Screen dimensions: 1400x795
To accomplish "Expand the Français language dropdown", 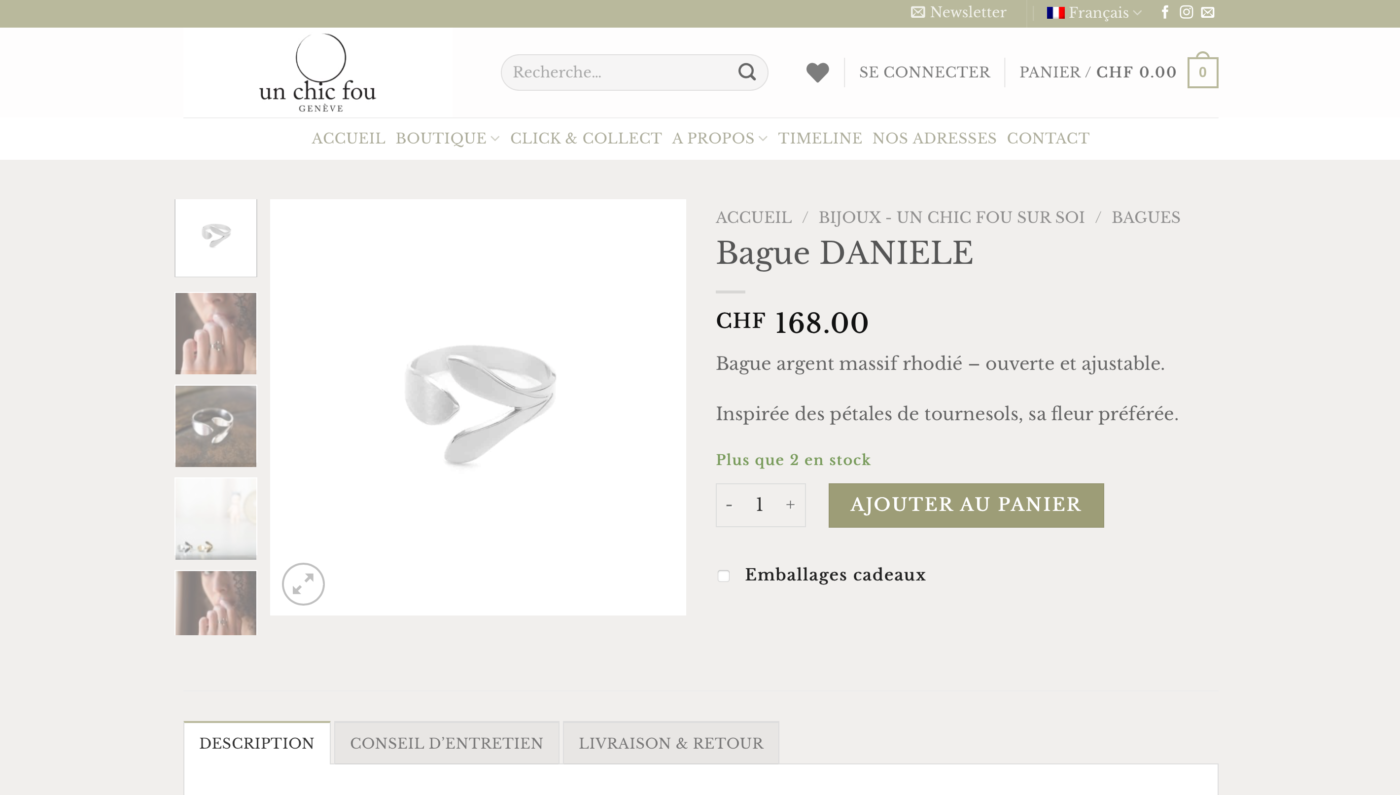I will click(1094, 13).
